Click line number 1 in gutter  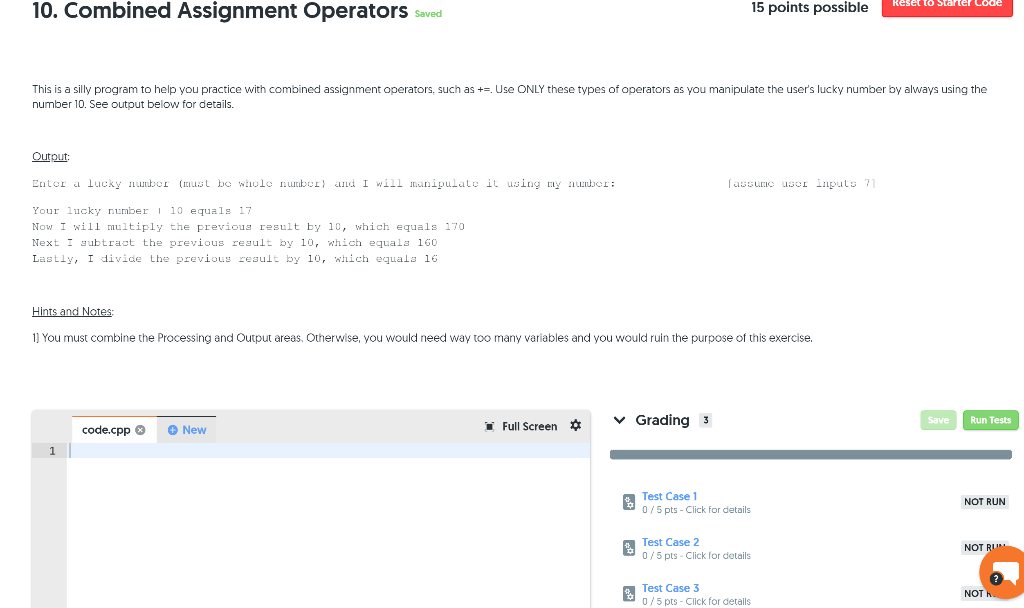(52, 451)
